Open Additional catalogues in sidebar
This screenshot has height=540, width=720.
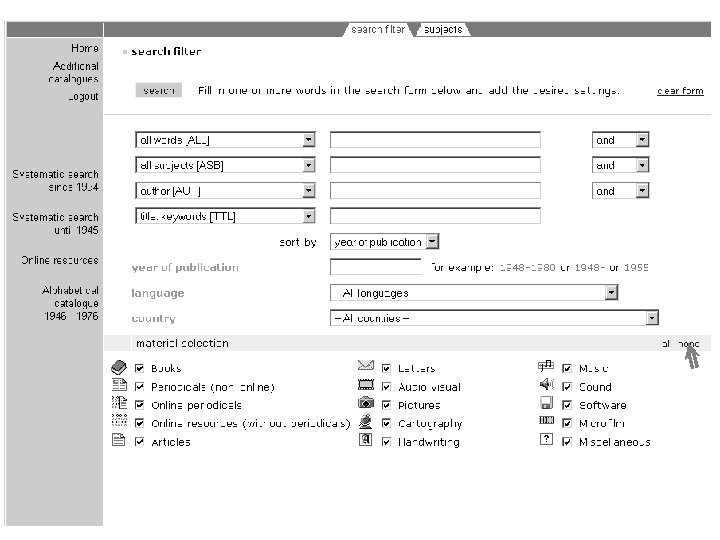[x=73, y=73]
